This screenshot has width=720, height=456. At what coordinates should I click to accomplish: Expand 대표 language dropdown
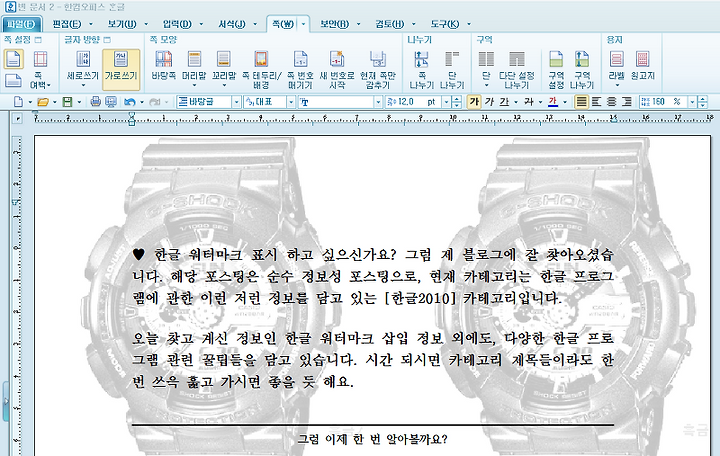pos(291,101)
